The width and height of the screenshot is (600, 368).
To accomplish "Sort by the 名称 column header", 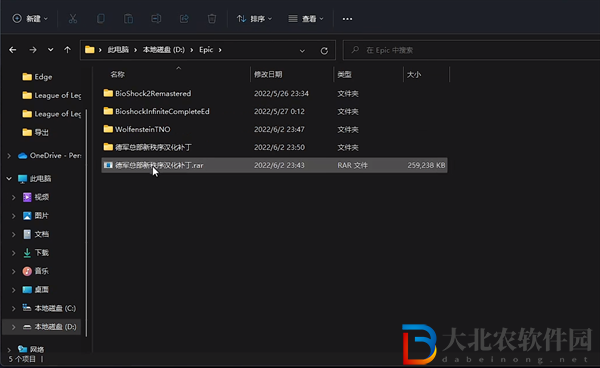I will point(117,75).
